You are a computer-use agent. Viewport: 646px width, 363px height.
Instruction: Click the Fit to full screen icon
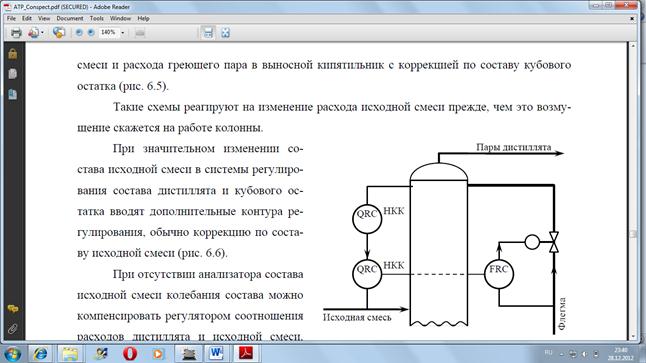pyautogui.click(x=225, y=33)
